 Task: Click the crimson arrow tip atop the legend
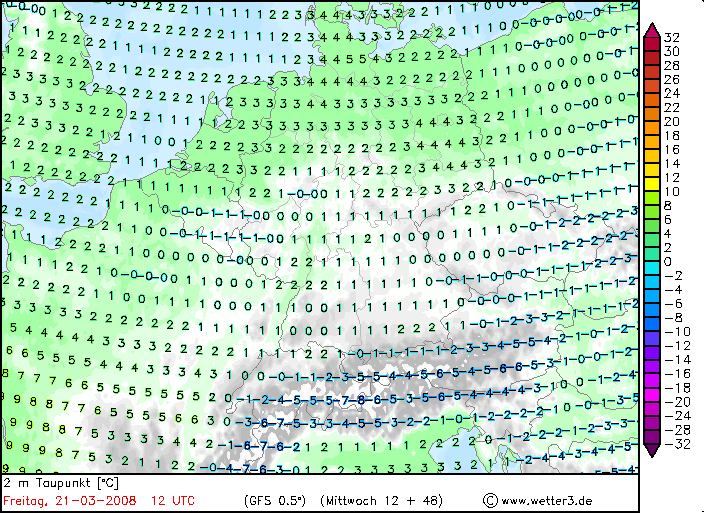(x=652, y=30)
